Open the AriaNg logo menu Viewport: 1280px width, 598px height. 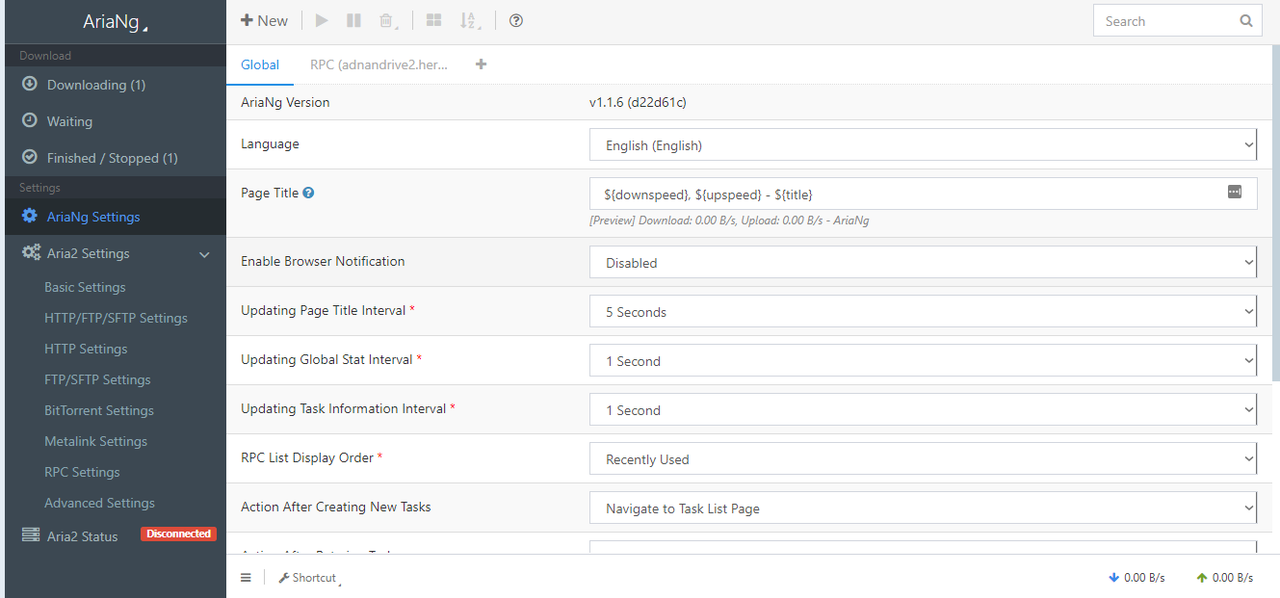click(115, 22)
